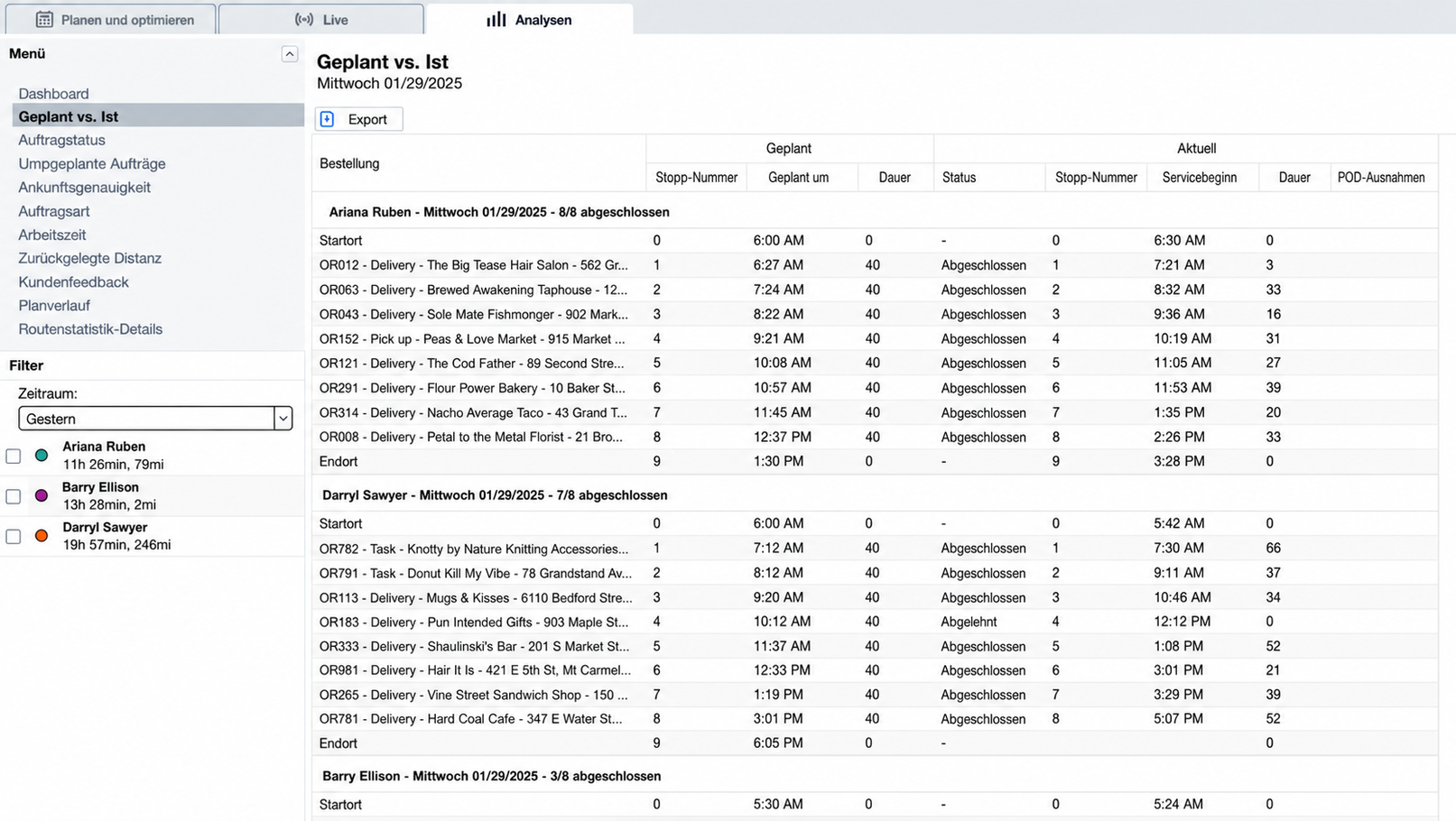Image resolution: width=1456 pixels, height=821 pixels.
Task: Click order OR012 Big Tease Hair Salon
Action: (x=473, y=265)
